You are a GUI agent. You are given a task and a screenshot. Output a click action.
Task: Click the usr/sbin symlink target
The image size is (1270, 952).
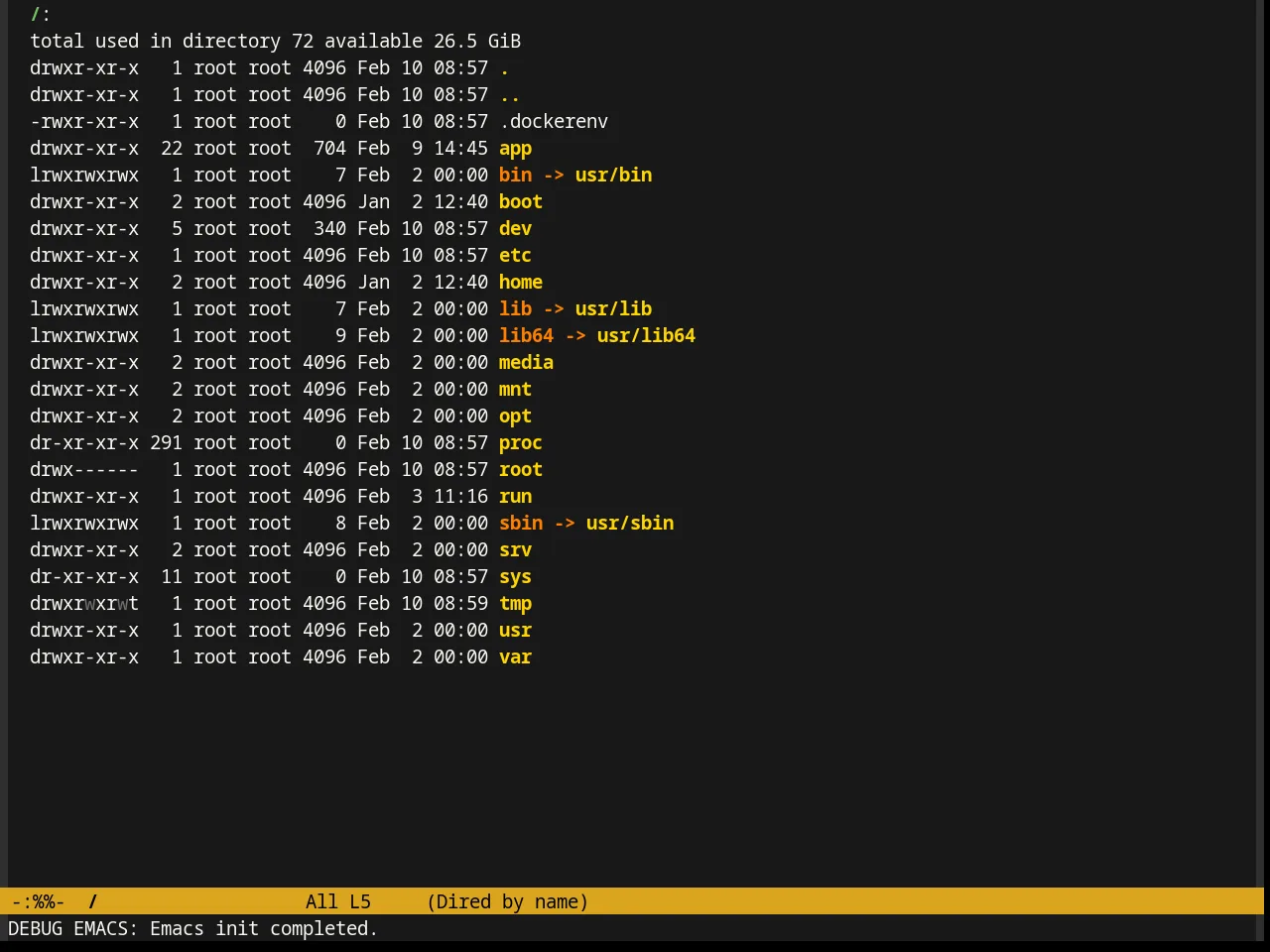pyautogui.click(x=630, y=524)
